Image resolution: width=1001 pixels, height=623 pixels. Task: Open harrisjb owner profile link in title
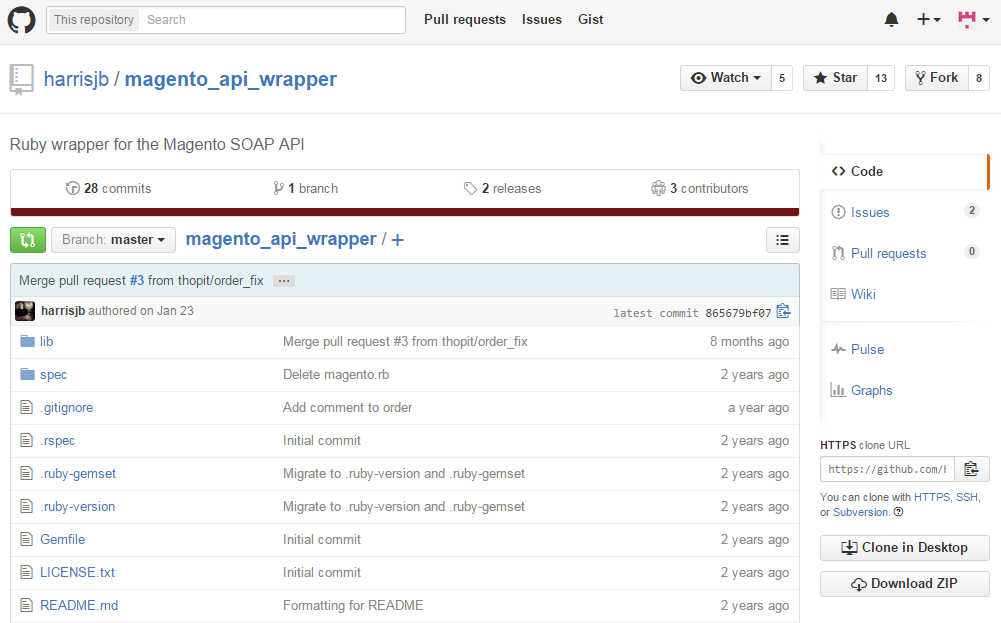coord(76,79)
